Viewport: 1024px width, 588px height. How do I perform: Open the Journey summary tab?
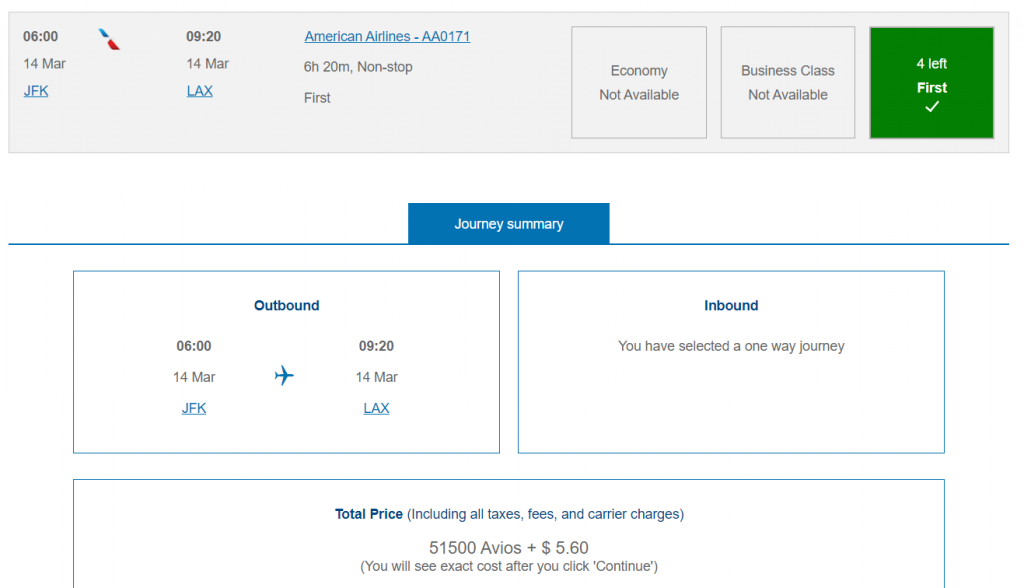pos(508,224)
